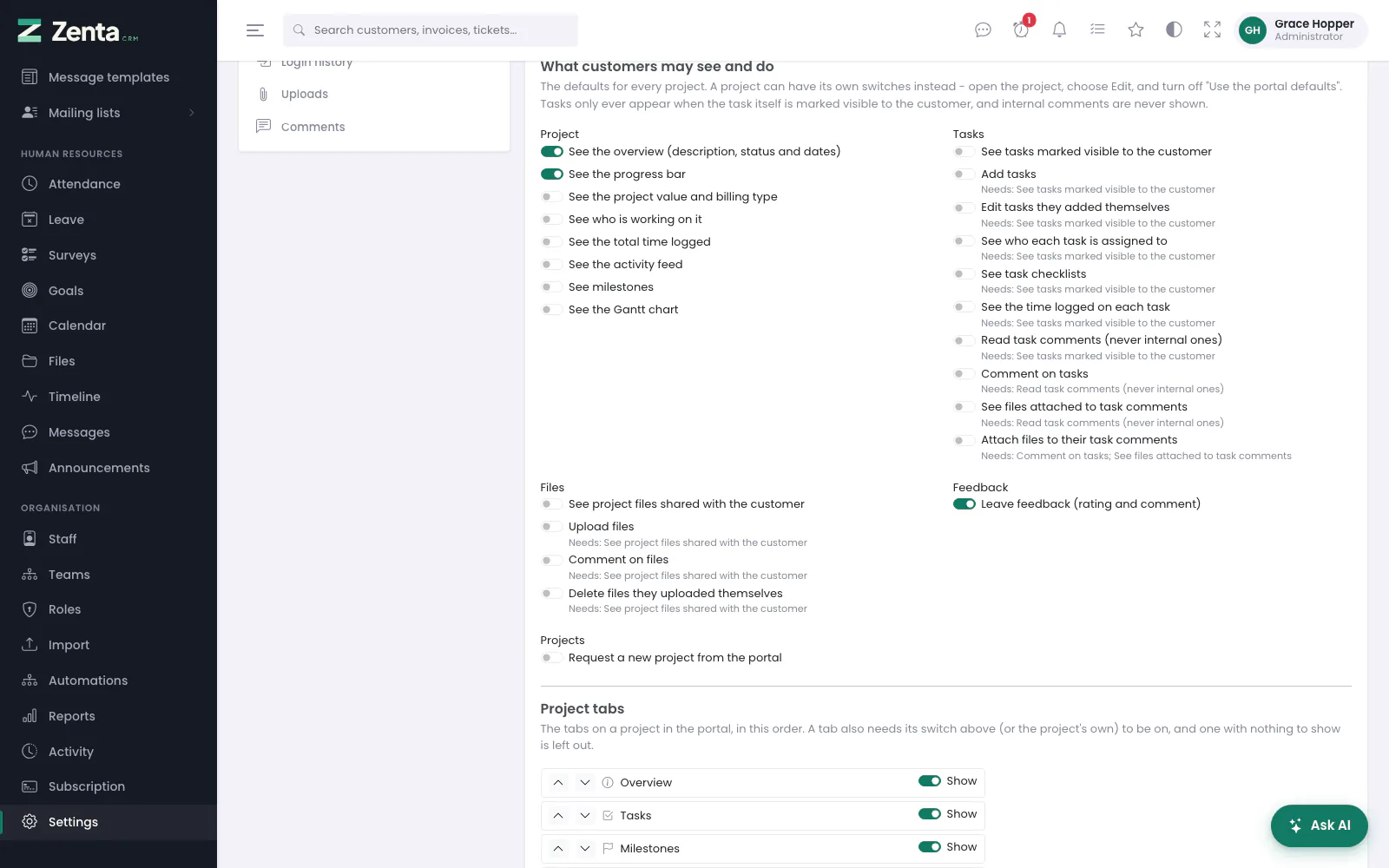Enable Request a new project from portal
This screenshot has width=1389, height=868.
click(x=552, y=658)
